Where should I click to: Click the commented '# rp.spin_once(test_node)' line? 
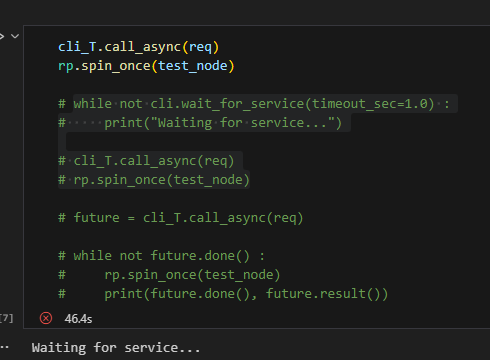tap(154, 180)
